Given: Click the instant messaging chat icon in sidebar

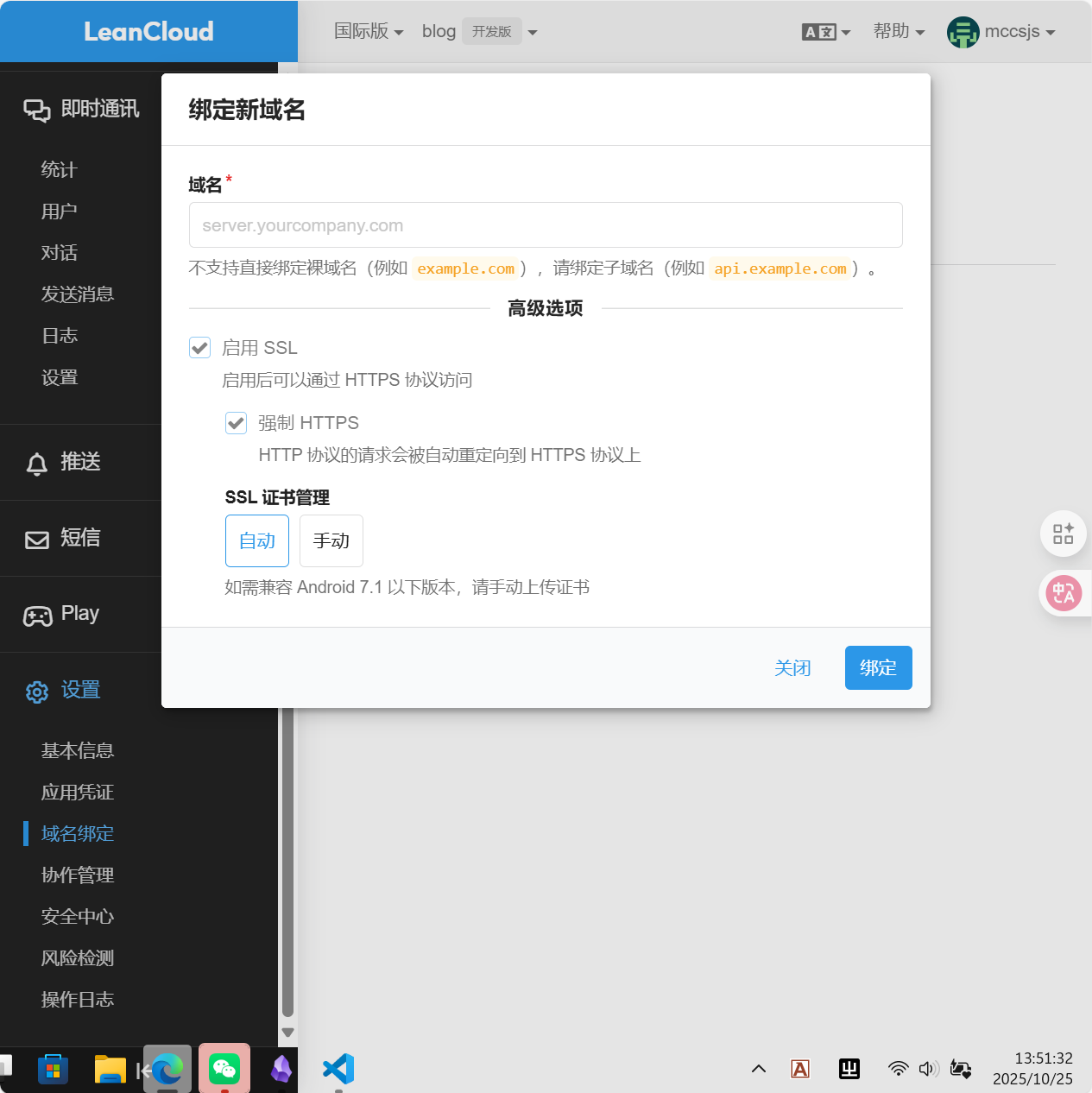Looking at the screenshot, I should pyautogui.click(x=36, y=110).
